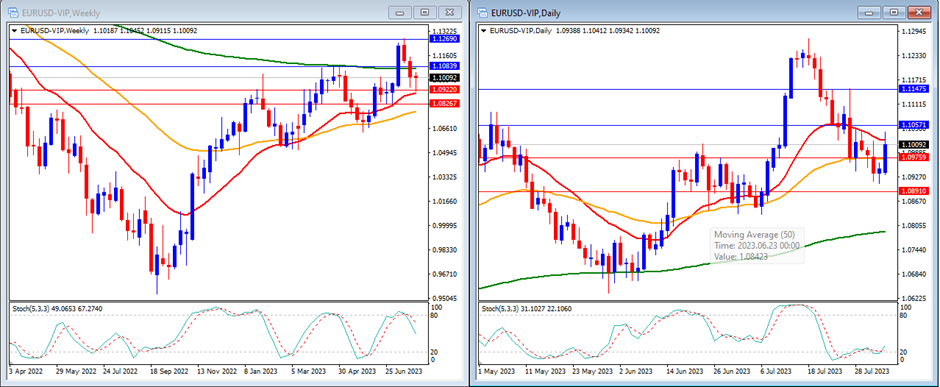This screenshot has width=940, height=387.
Task: Select the blue 1.12690 price label
Action: (444, 38)
